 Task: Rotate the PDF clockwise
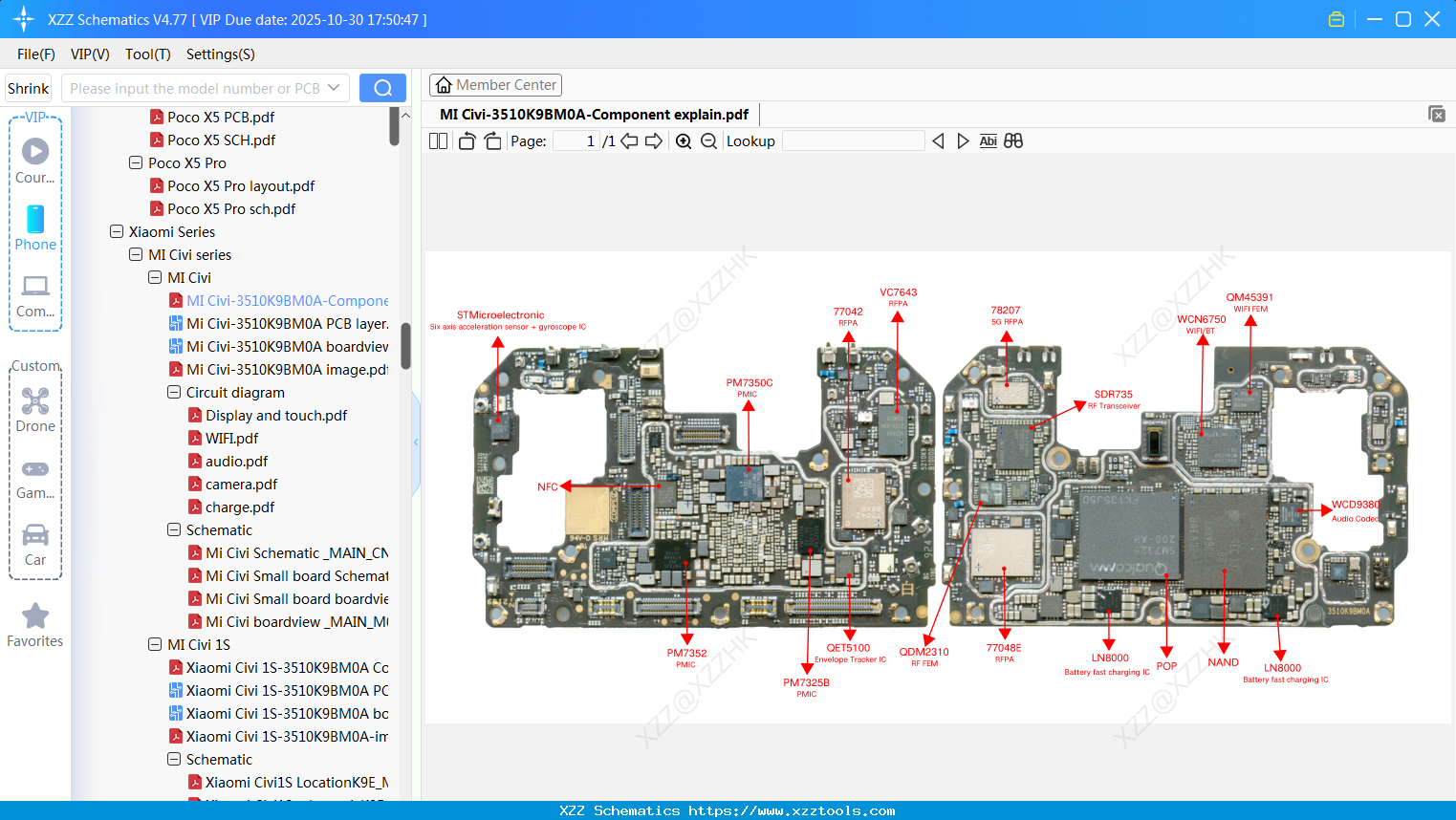491,140
